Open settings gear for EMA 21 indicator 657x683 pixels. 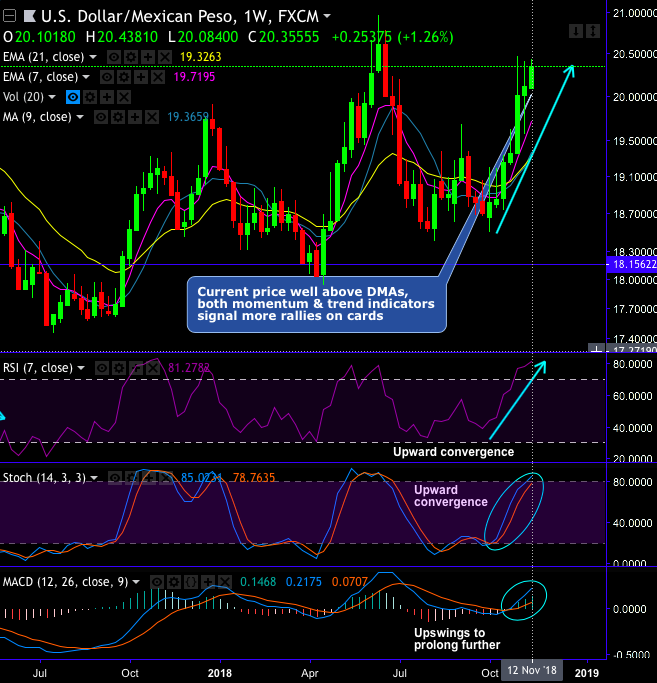coord(130,57)
